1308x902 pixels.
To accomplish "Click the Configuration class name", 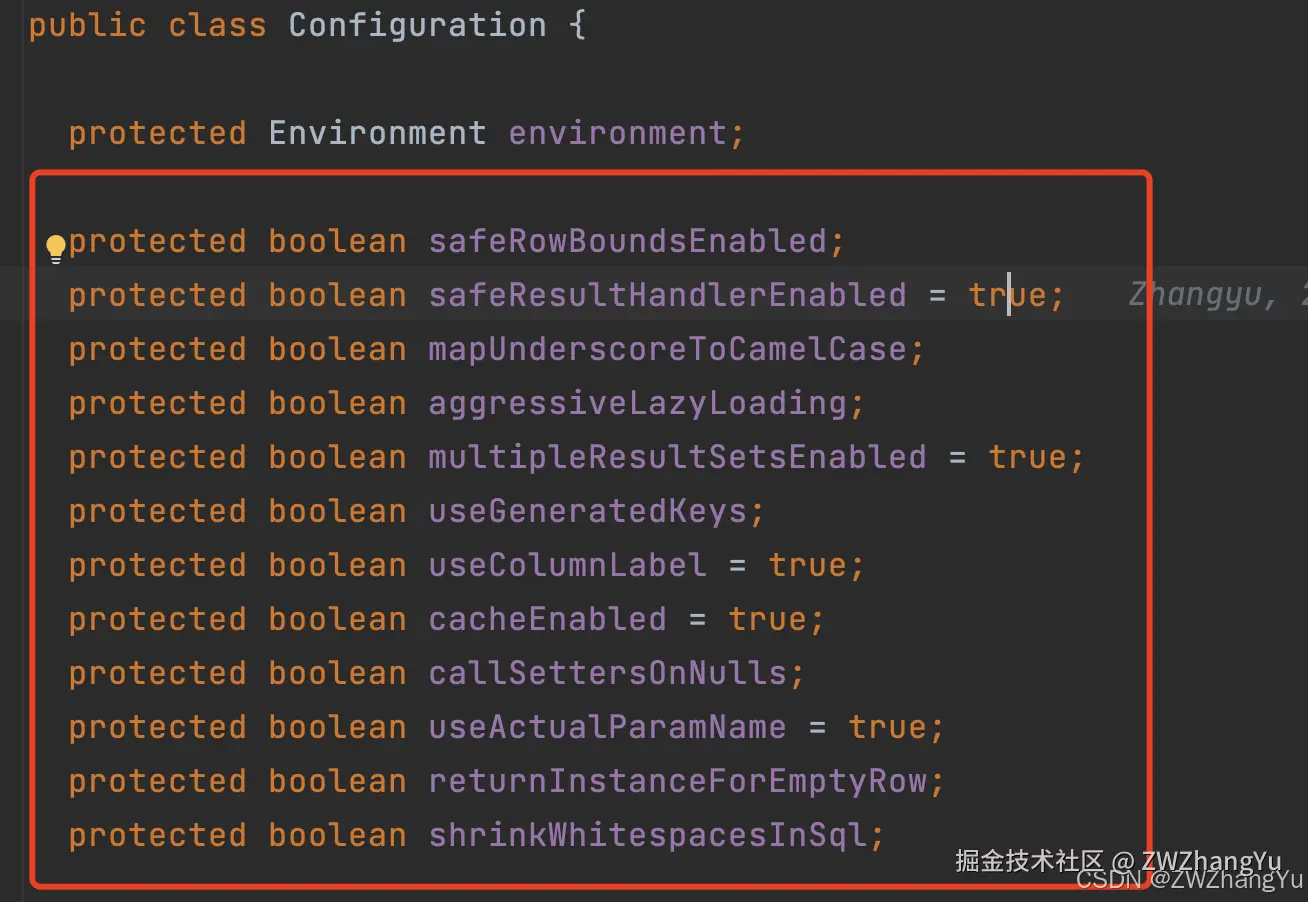I will click(x=417, y=25).
